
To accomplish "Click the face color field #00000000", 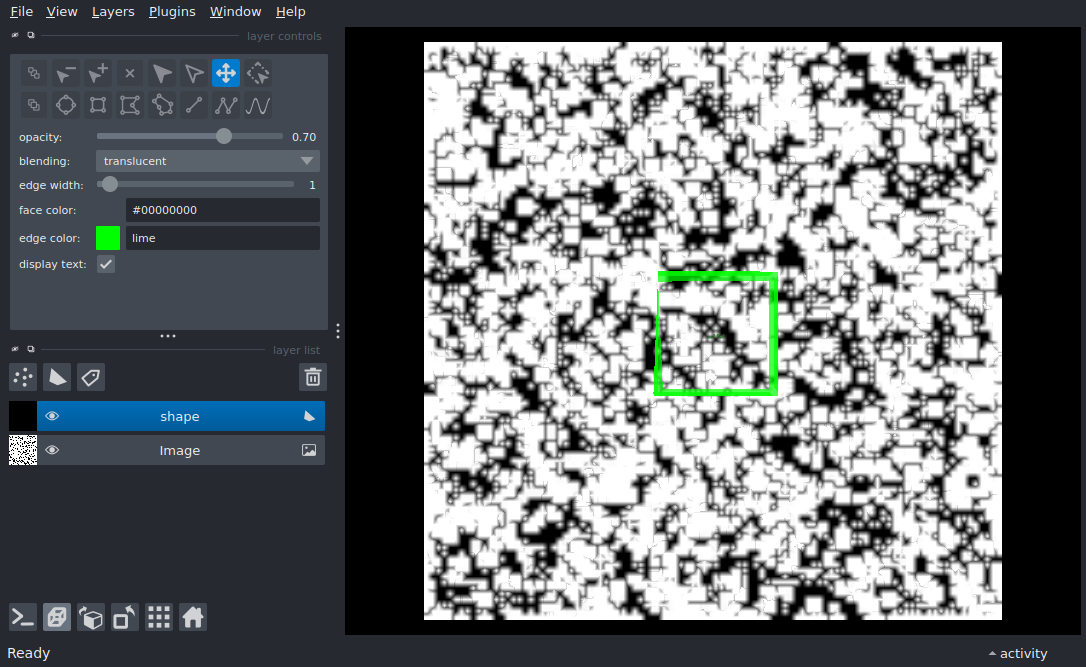I will click(223, 210).
